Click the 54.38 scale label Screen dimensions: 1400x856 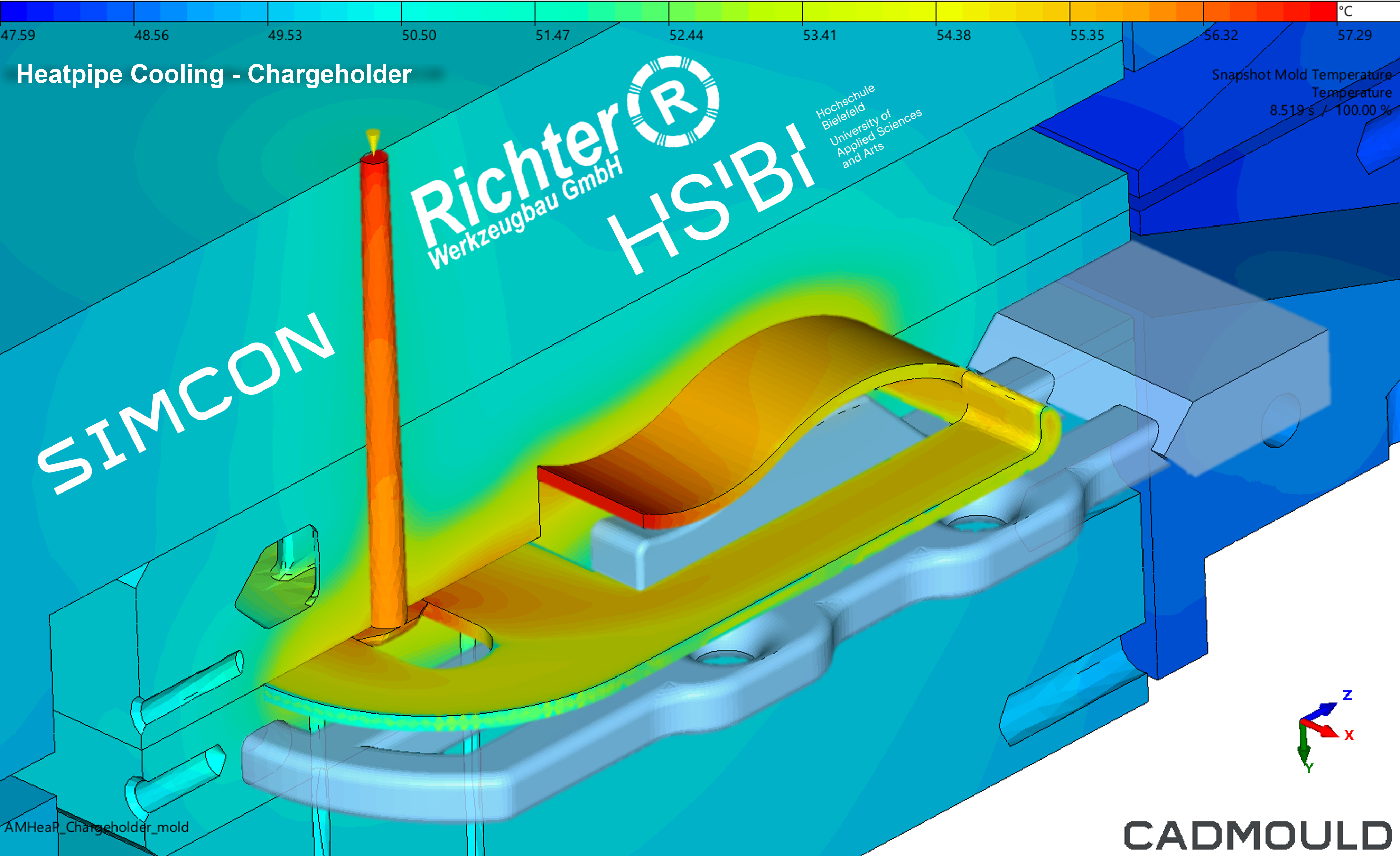(954, 35)
